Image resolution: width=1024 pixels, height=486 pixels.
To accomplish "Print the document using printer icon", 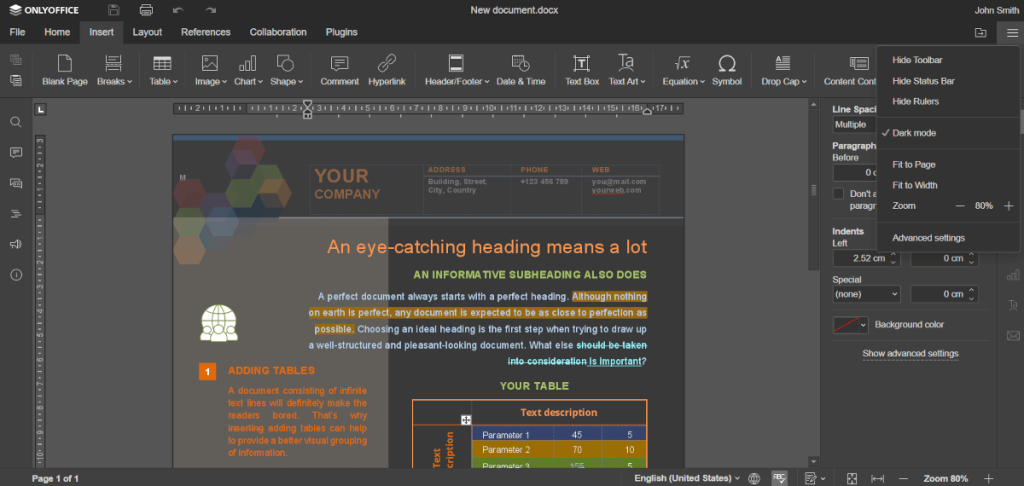I will 146,10.
